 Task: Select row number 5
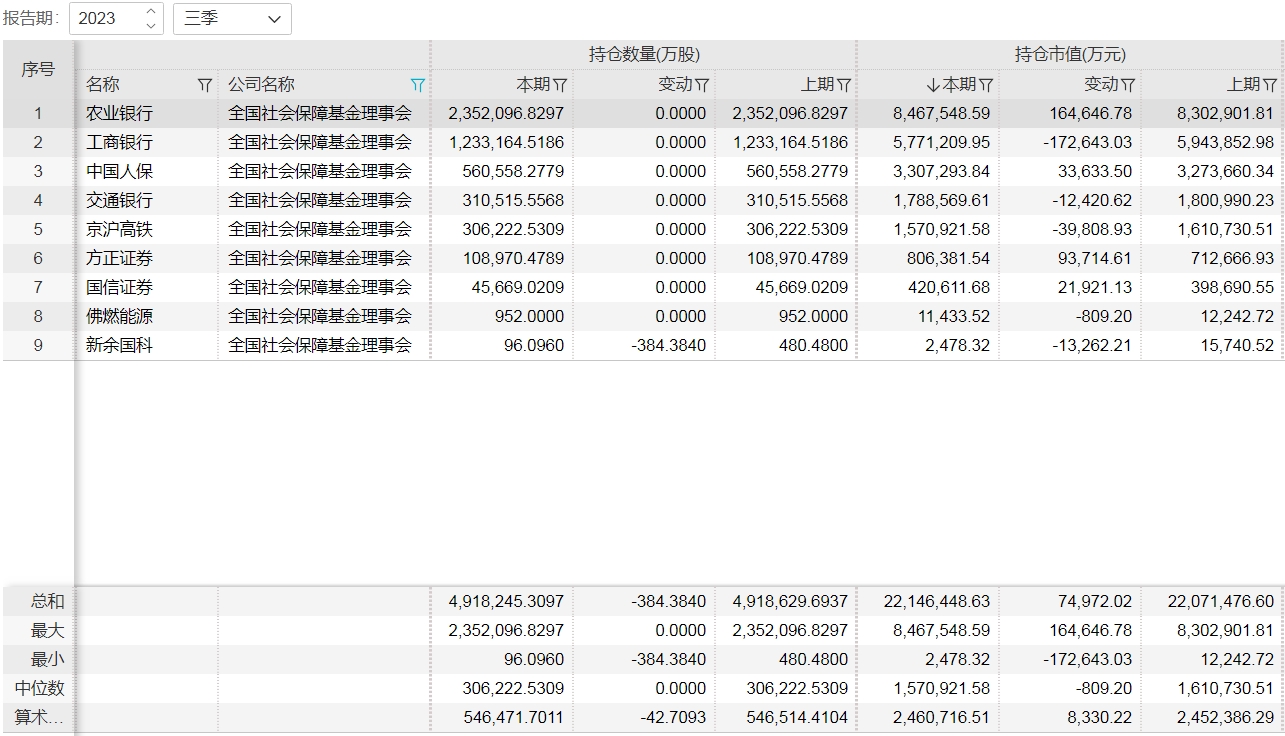38,230
